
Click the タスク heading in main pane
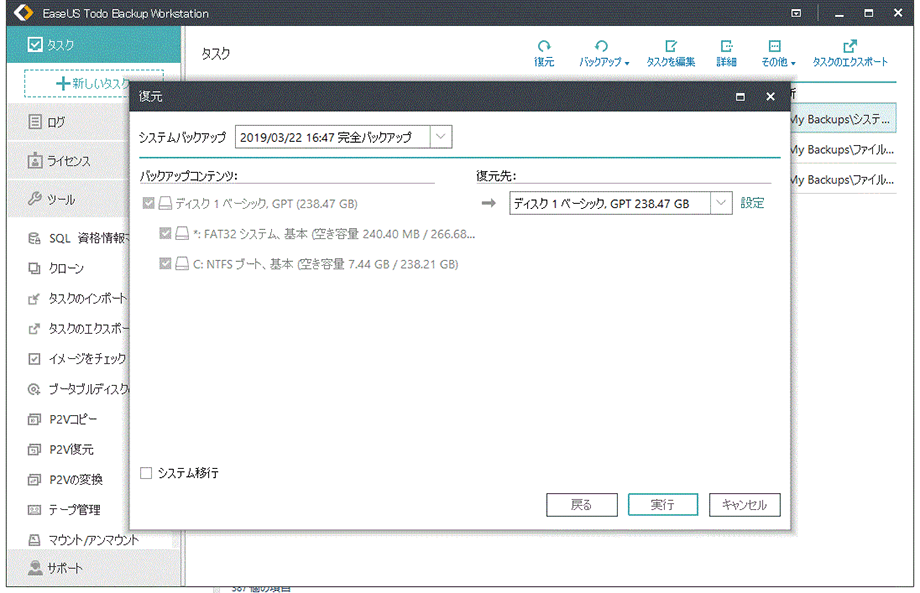[x=216, y=54]
